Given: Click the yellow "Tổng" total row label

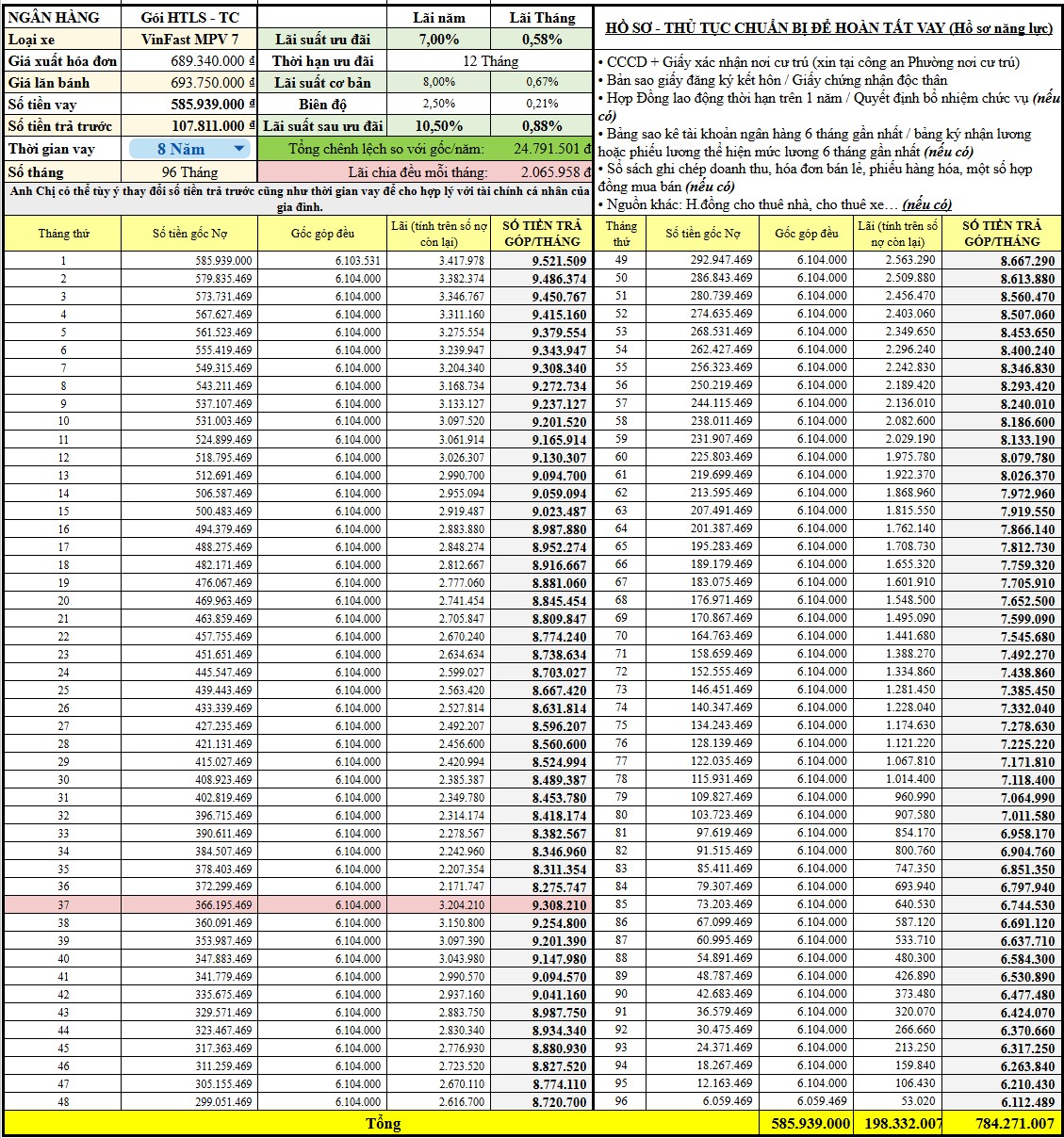Looking at the screenshot, I should (x=383, y=1124).
